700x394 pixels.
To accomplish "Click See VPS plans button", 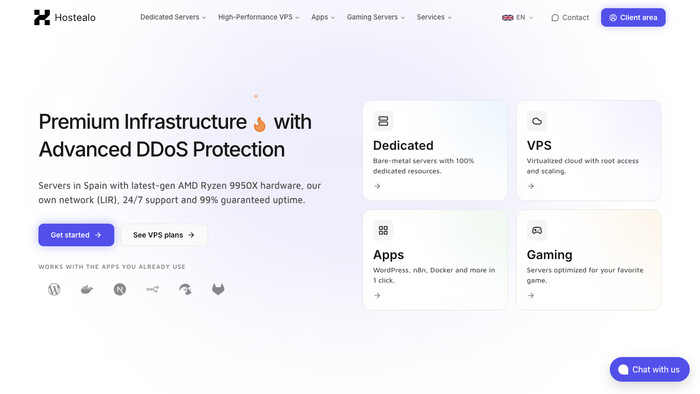I will [164, 235].
